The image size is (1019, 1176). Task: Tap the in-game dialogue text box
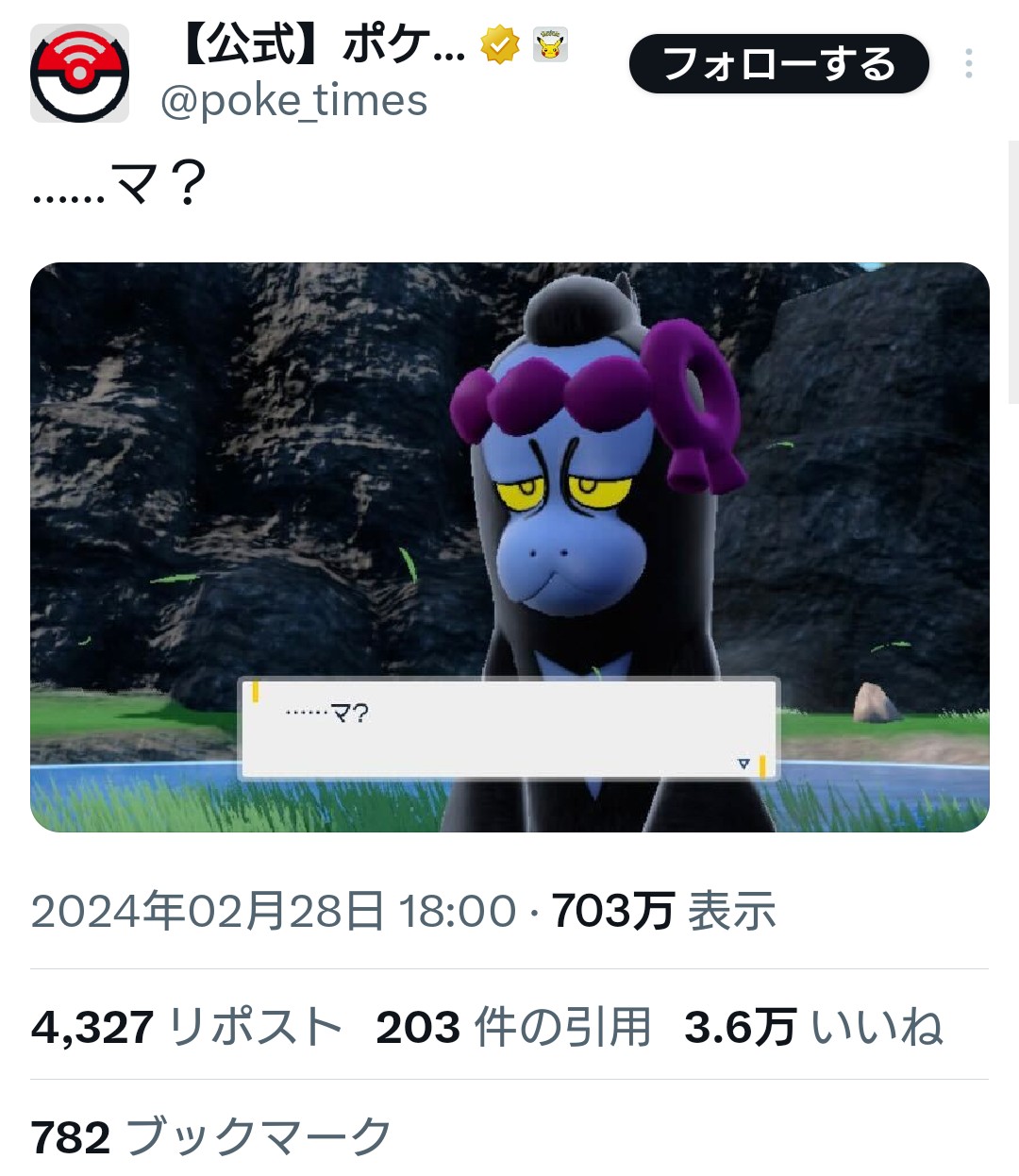point(509,727)
